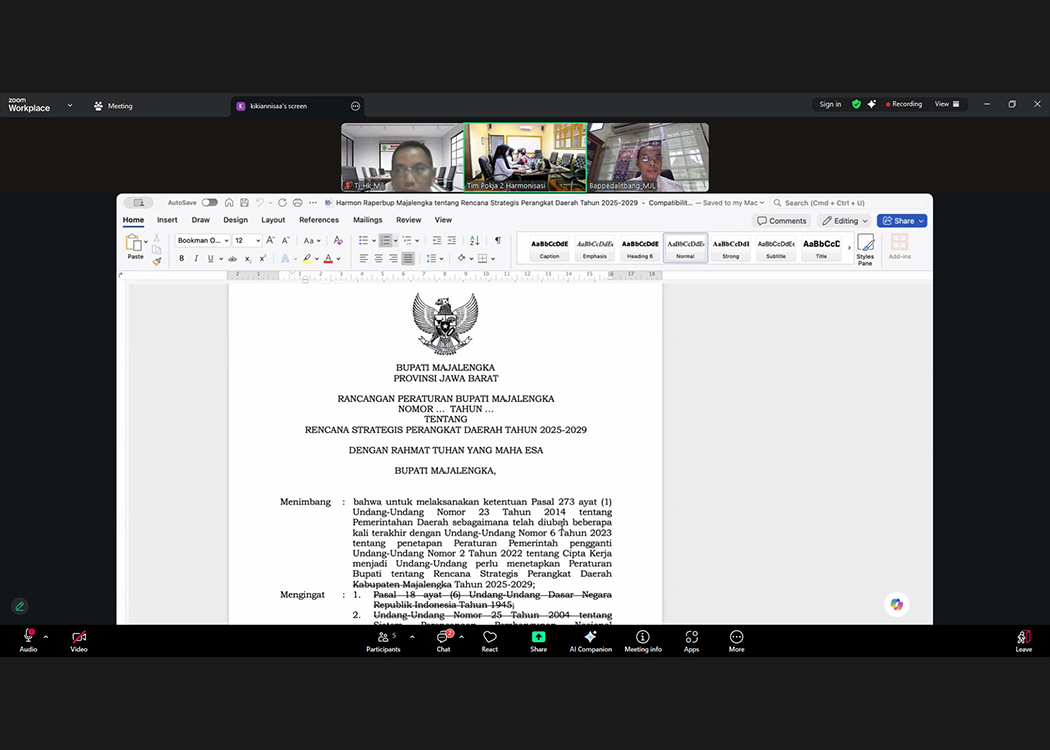The image size is (1050, 750).
Task: Open the View layout dropdown
Action: [x=947, y=104]
